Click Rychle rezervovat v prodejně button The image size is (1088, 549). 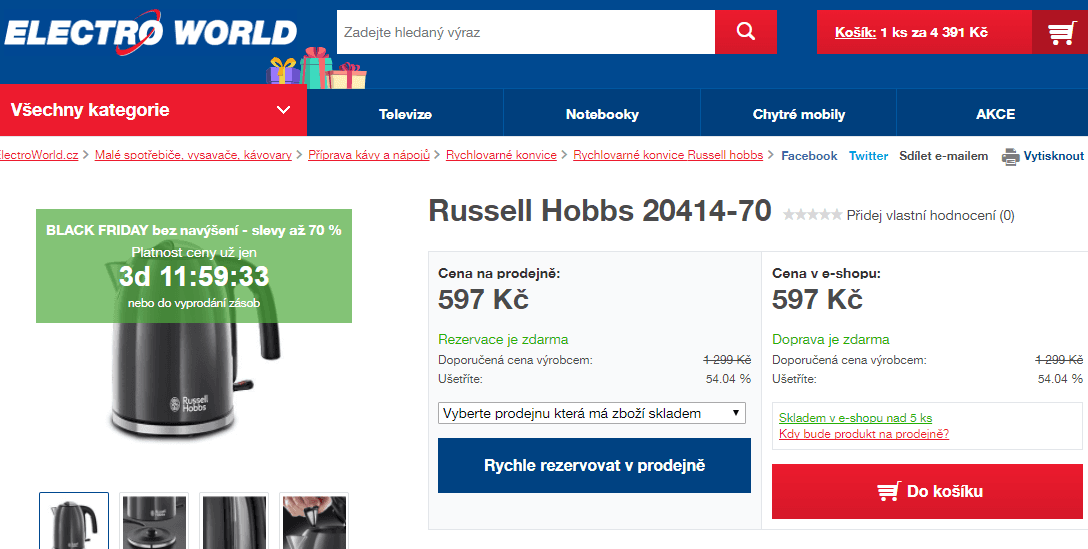594,465
